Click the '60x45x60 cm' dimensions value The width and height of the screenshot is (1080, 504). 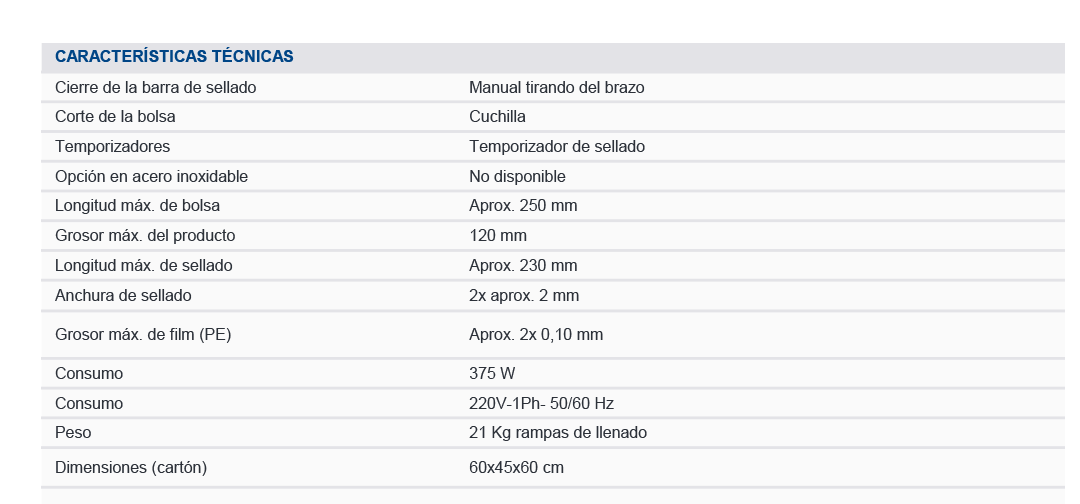click(517, 468)
